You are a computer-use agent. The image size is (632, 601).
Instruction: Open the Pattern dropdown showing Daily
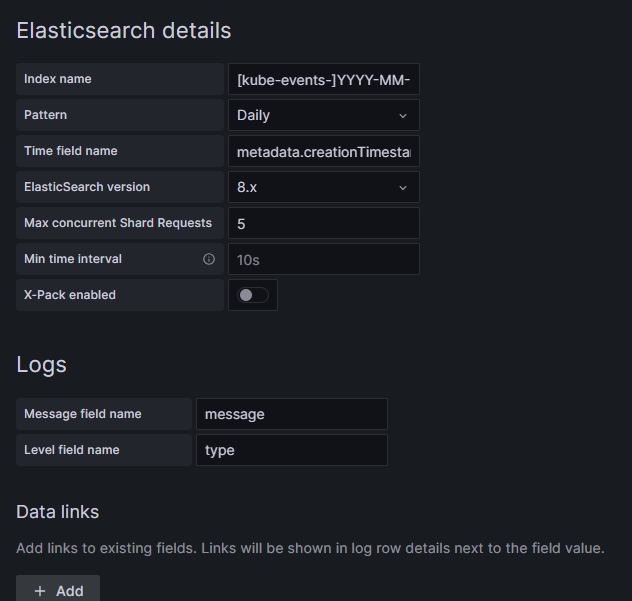click(x=324, y=115)
